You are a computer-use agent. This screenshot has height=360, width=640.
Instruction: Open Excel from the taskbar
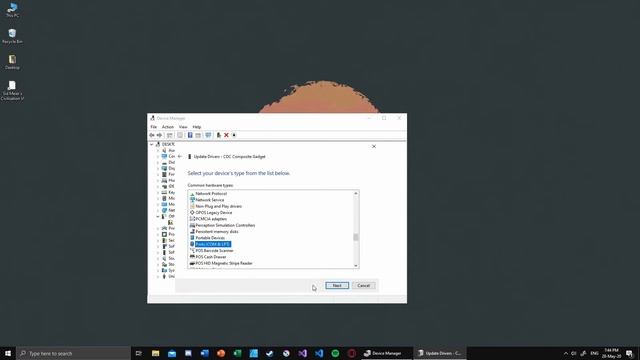pos(237,353)
